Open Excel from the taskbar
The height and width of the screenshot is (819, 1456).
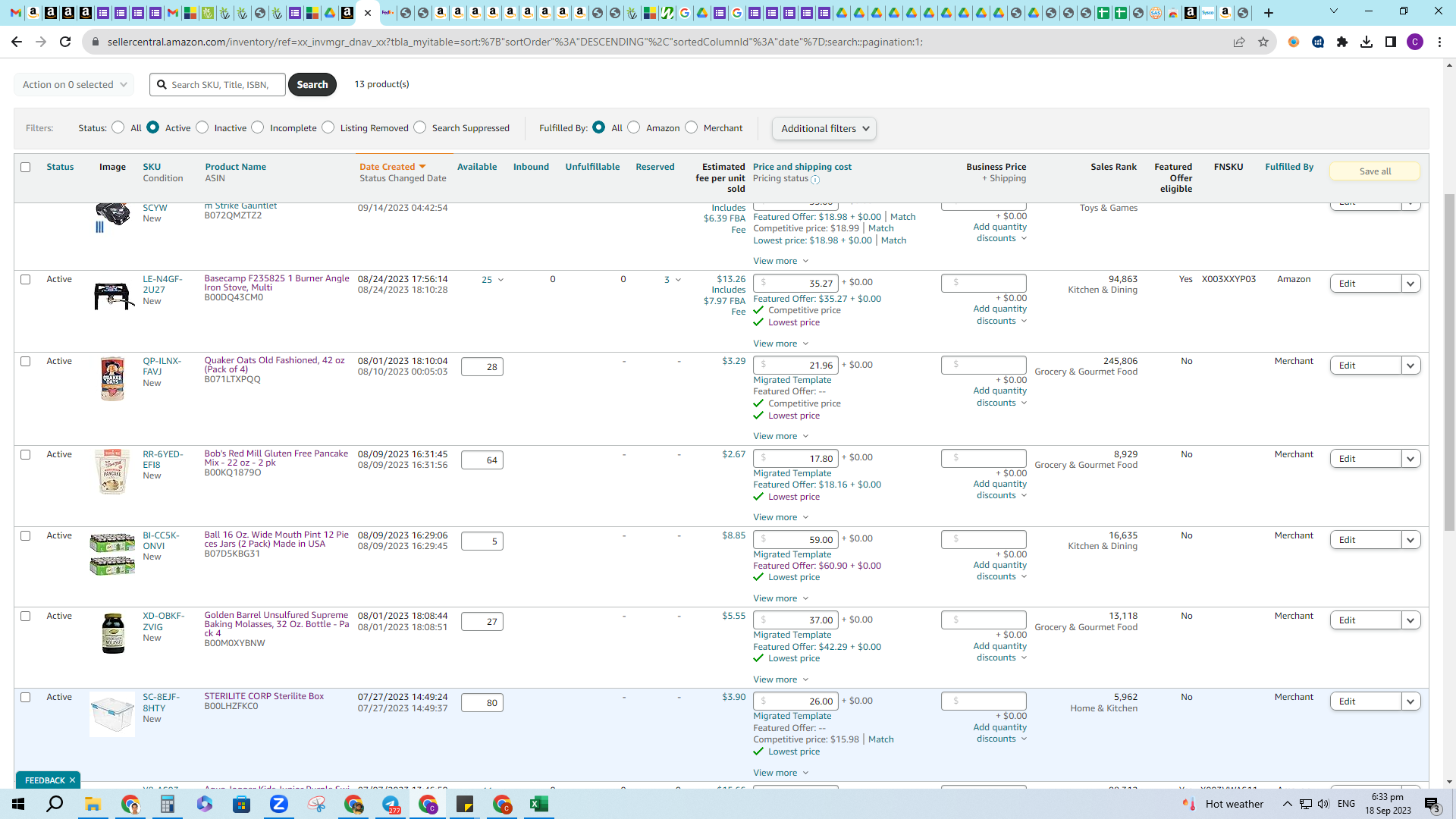(x=539, y=804)
